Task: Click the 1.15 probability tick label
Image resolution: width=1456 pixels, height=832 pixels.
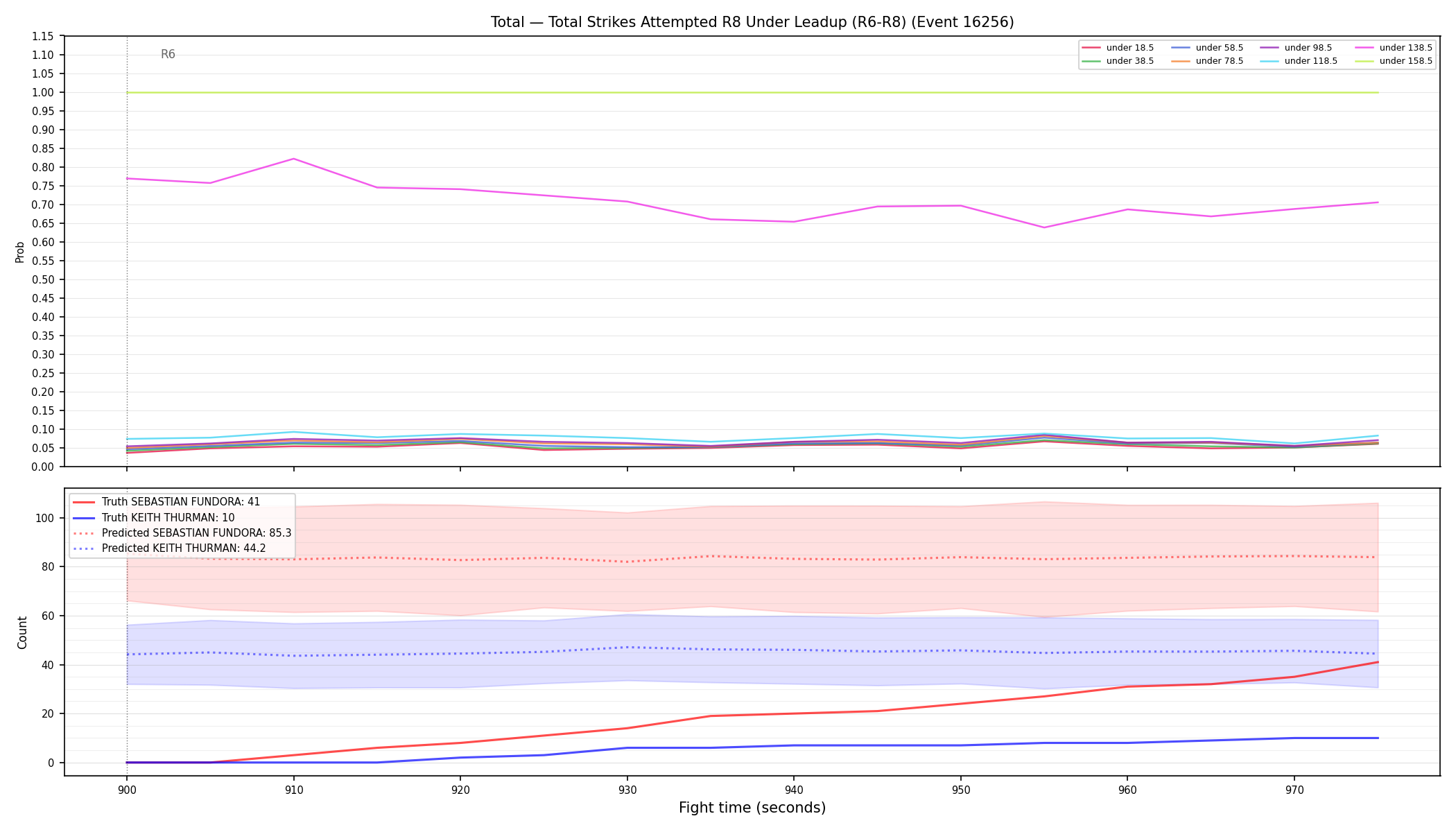Action: click(43, 36)
